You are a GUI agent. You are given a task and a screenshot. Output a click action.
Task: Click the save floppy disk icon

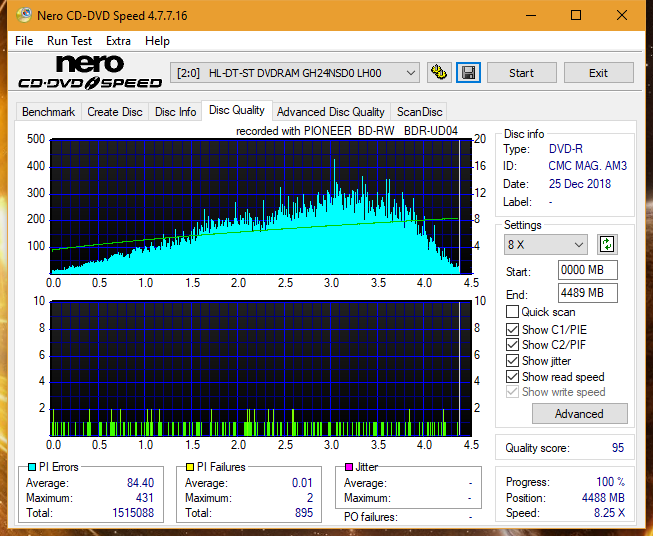pyautogui.click(x=468, y=73)
